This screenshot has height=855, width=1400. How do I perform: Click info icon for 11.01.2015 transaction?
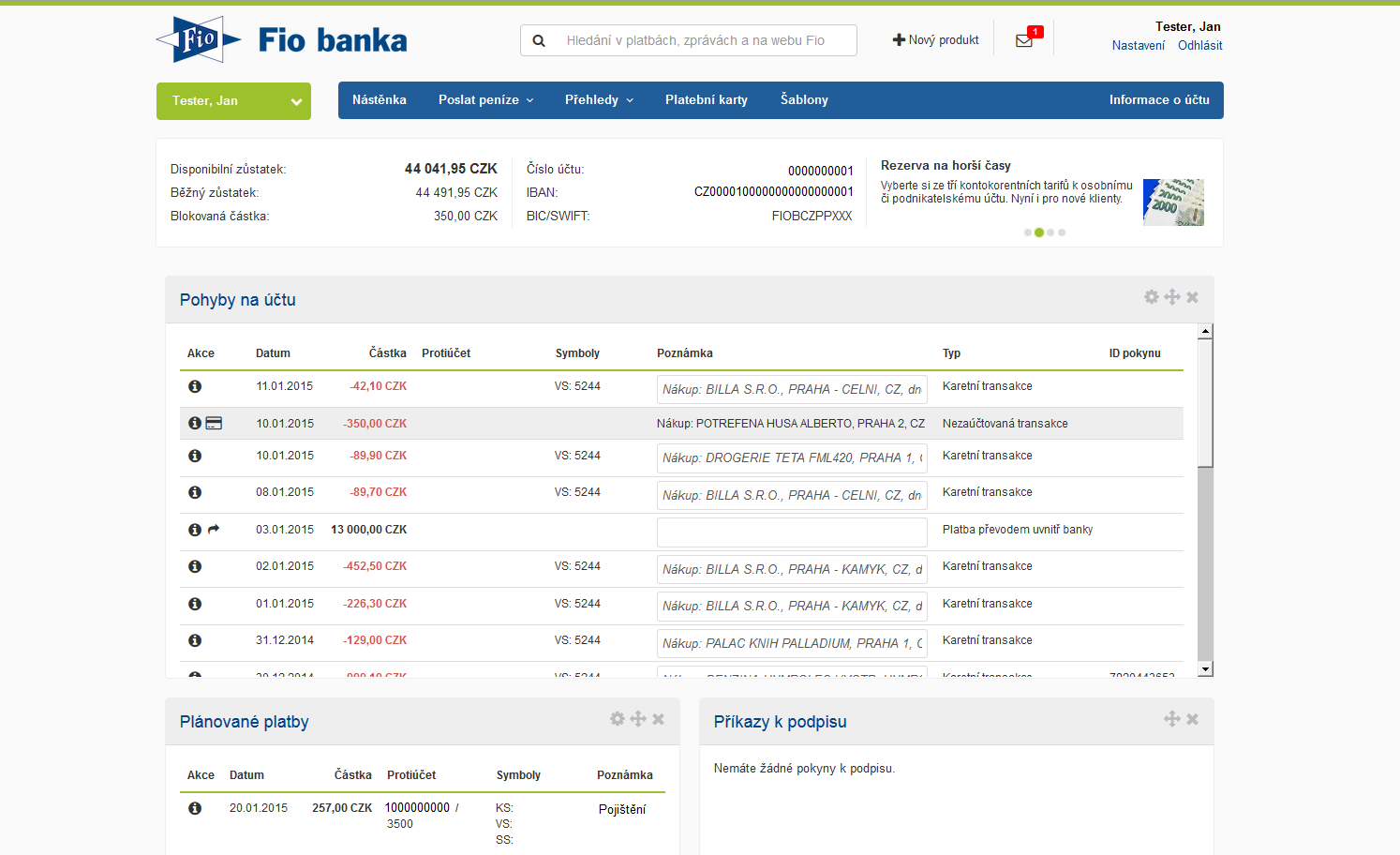click(195, 386)
